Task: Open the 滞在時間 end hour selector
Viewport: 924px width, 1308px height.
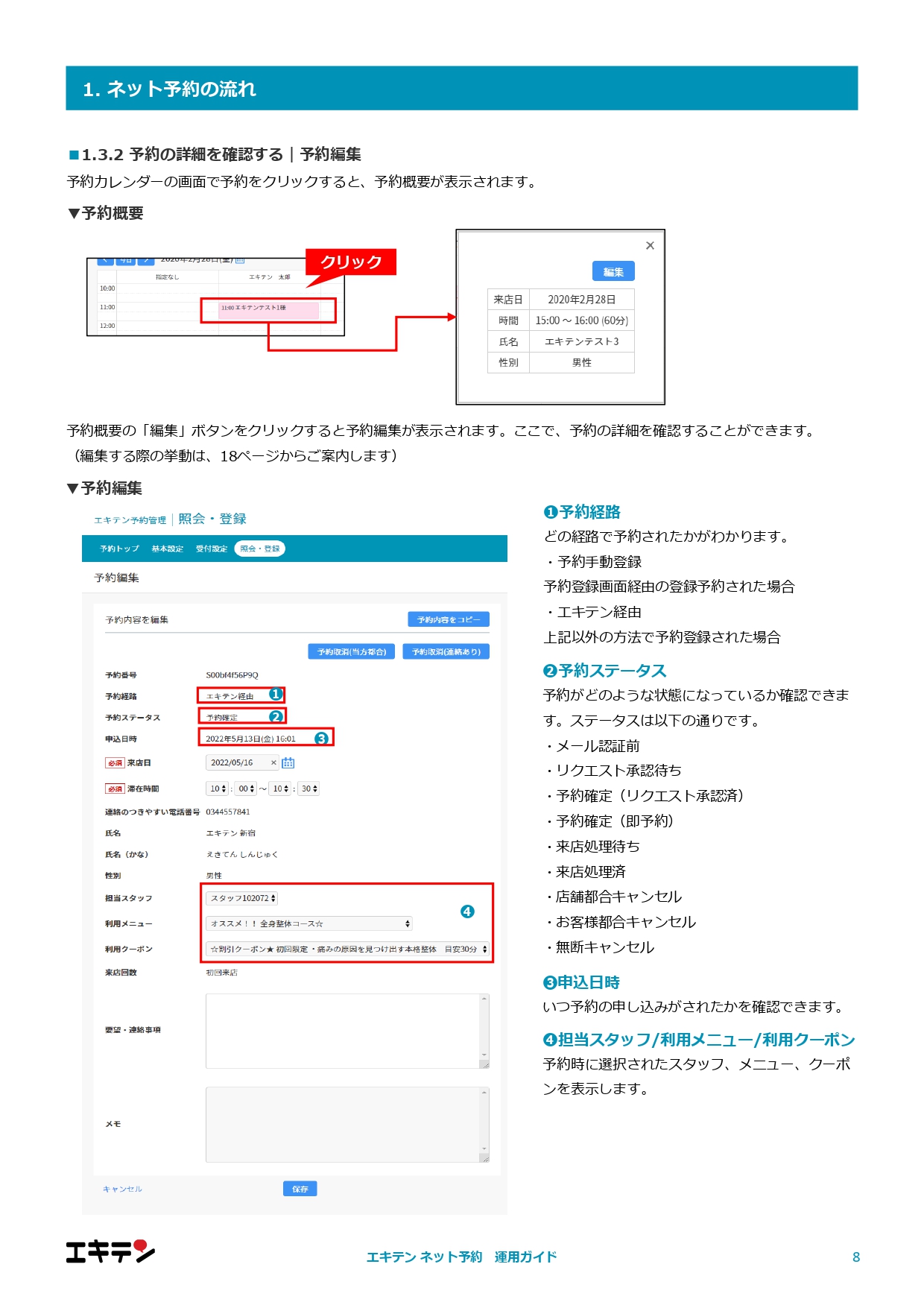Action: (x=280, y=789)
